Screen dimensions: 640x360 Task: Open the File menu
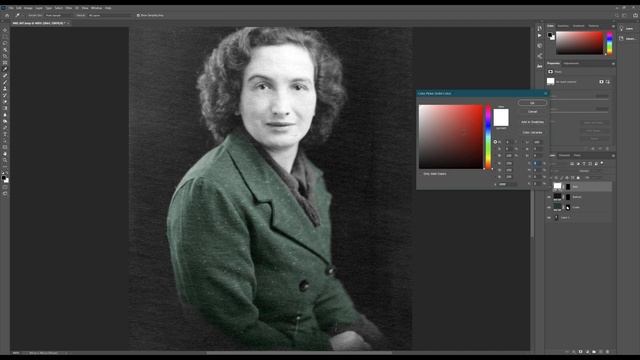(x=11, y=8)
